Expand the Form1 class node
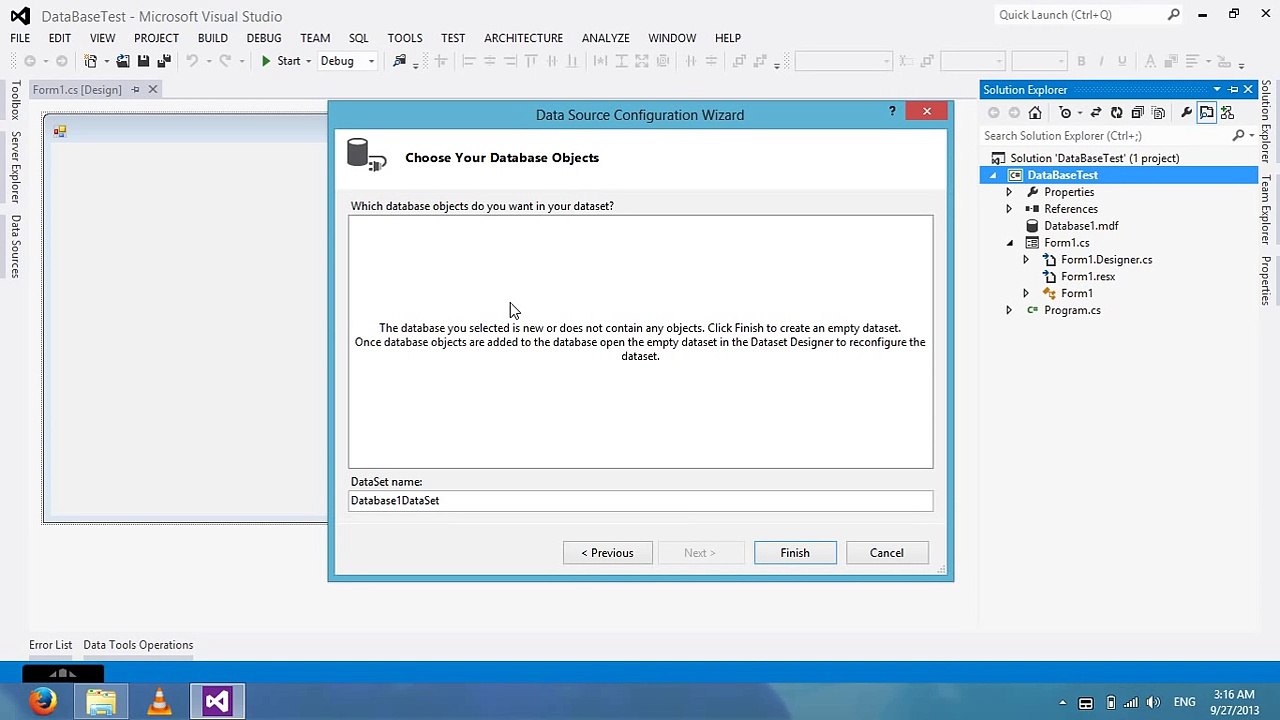 coord(1025,293)
